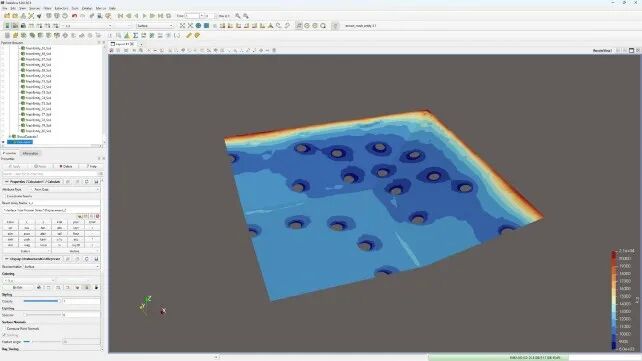The height and width of the screenshot is (361, 642).
Task: Click the Go to first frame icon
Action: pos(120,16)
